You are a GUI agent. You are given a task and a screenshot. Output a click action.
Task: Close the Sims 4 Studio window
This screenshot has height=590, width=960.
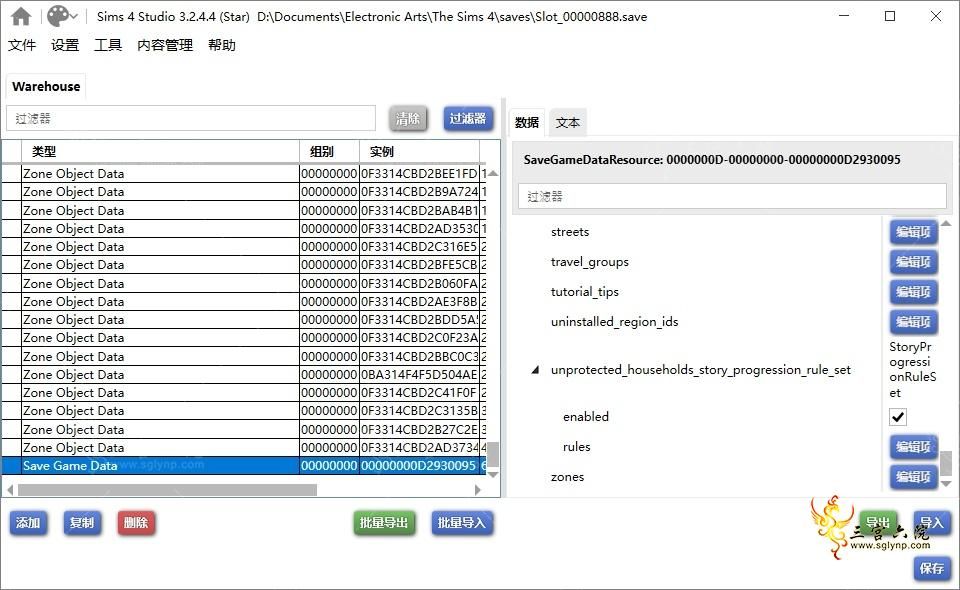936,17
